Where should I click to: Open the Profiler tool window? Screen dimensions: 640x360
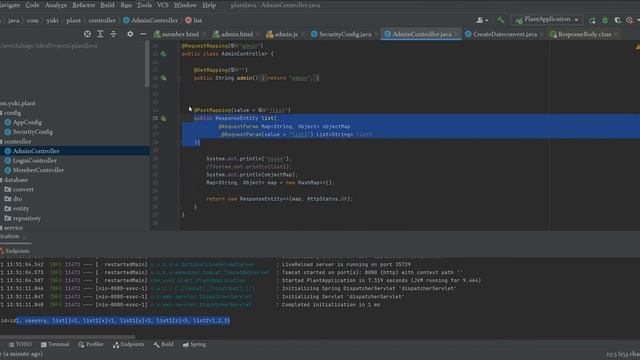click(91, 344)
